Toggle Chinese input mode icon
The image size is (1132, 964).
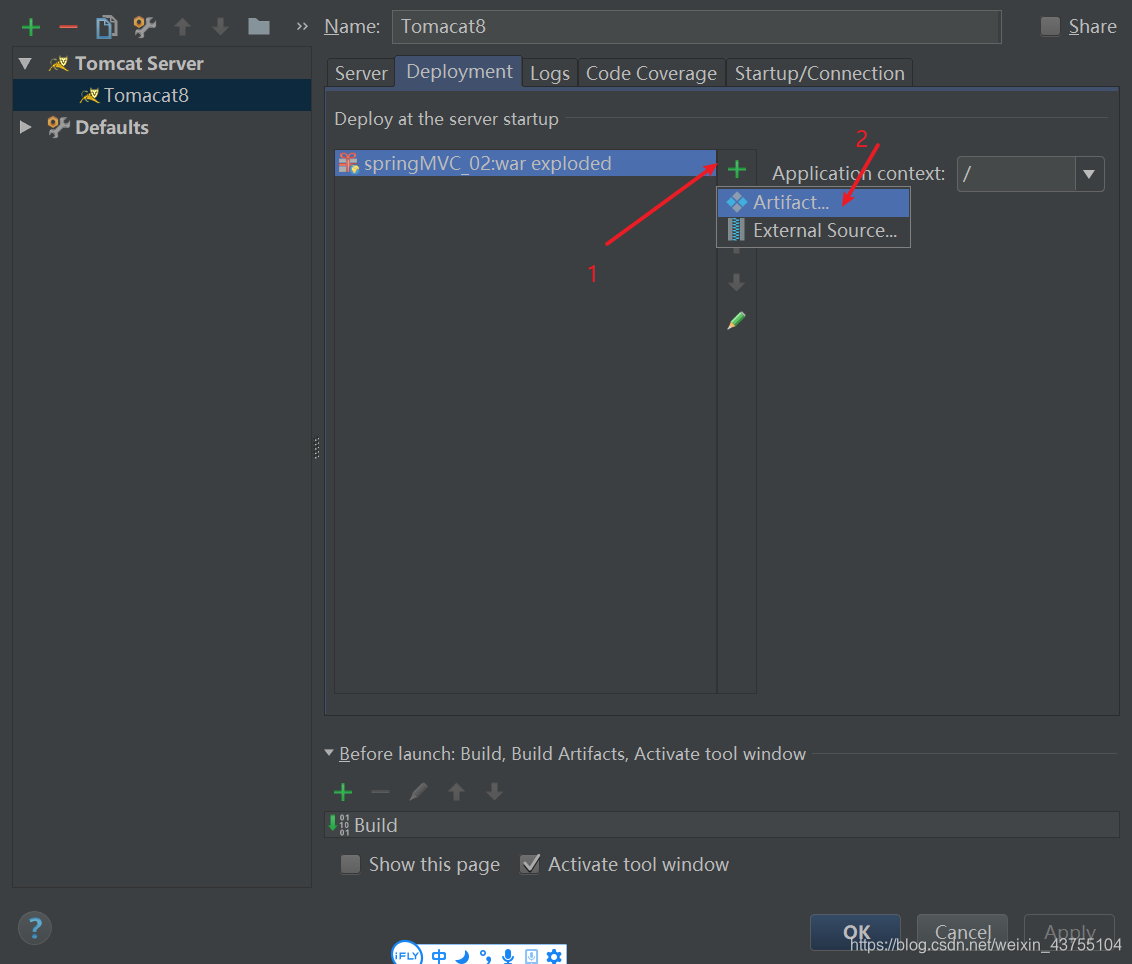tap(439, 956)
